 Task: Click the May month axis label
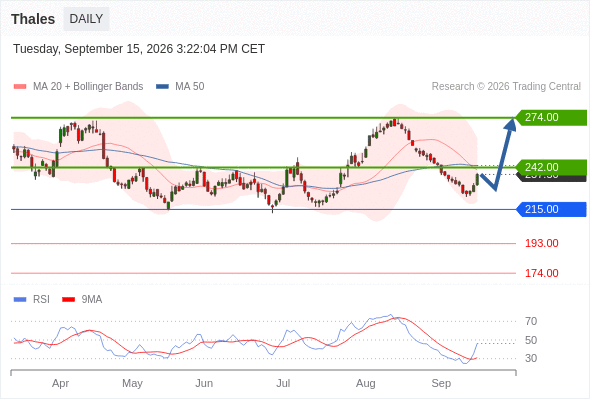click(132, 383)
